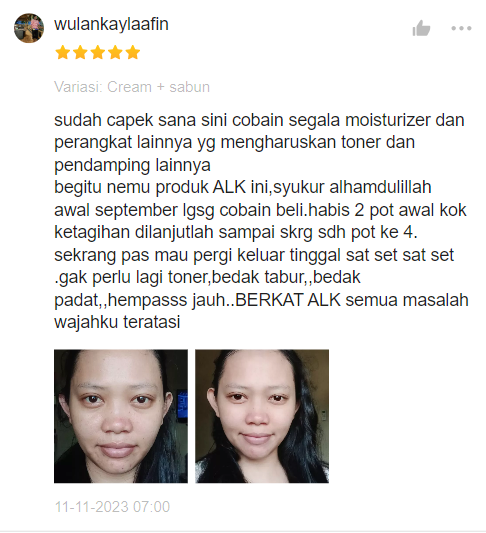Screen dimensions: 486x533
Task: Open the three-dot more options menu
Action: click(461, 28)
